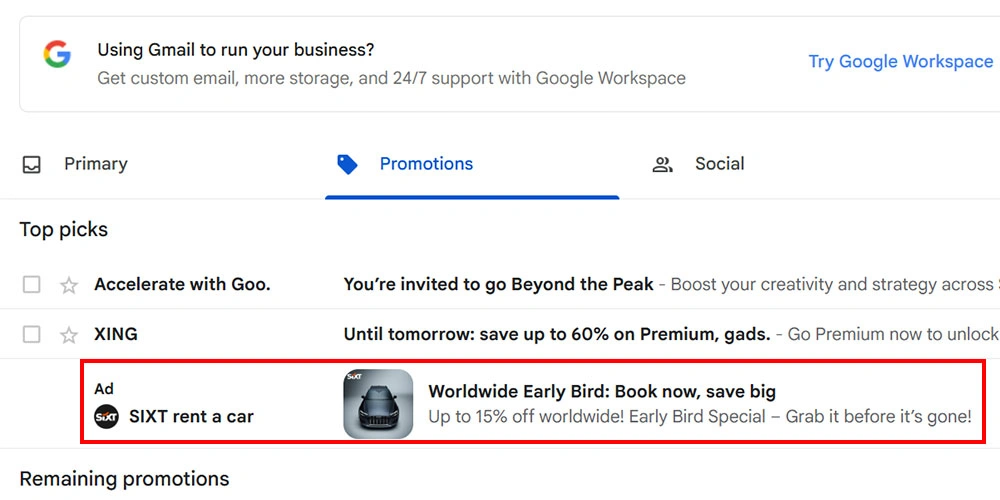Click the people icon beside Social

[x=662, y=165]
